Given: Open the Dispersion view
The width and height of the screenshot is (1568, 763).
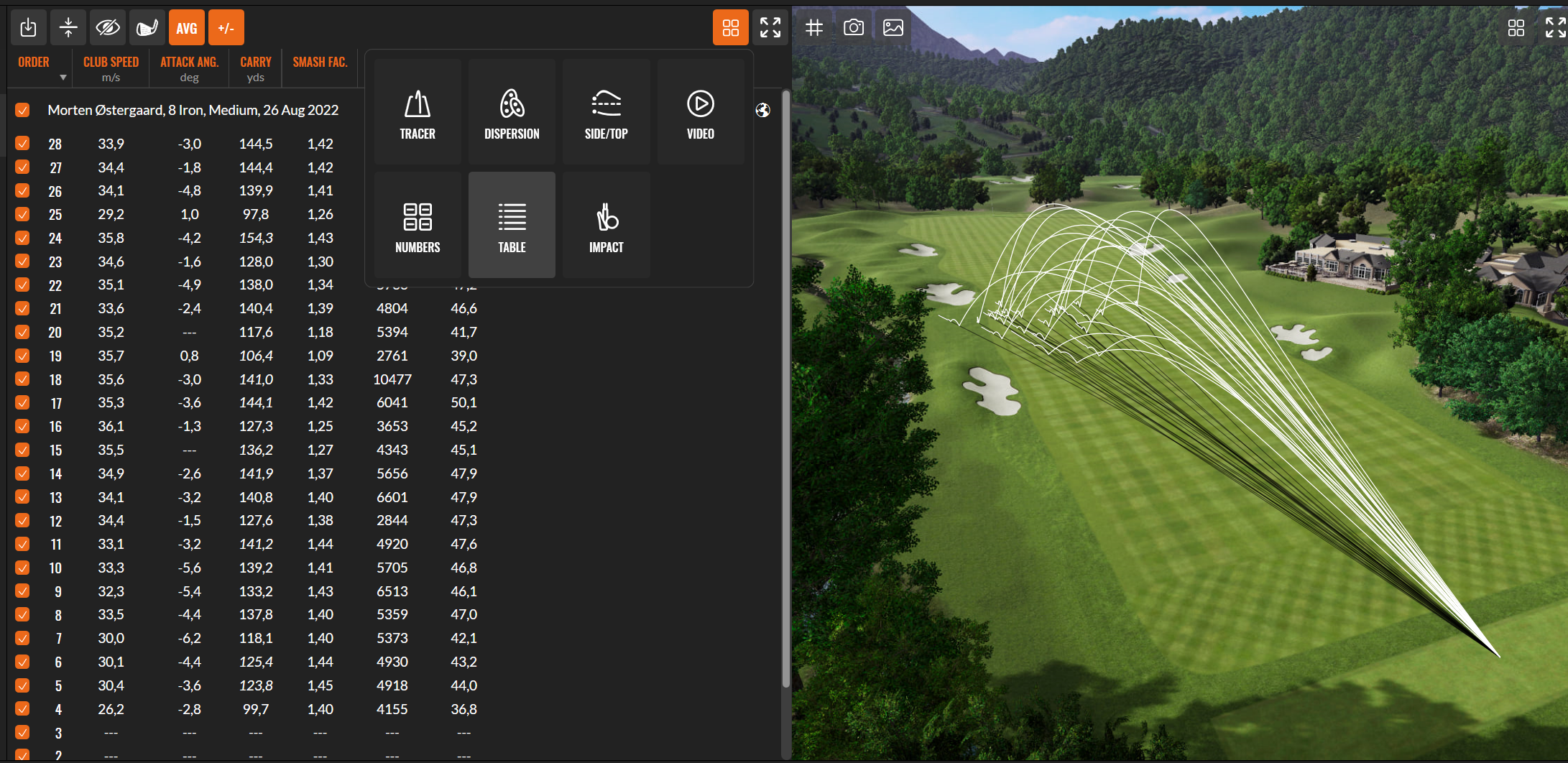Looking at the screenshot, I should (512, 111).
